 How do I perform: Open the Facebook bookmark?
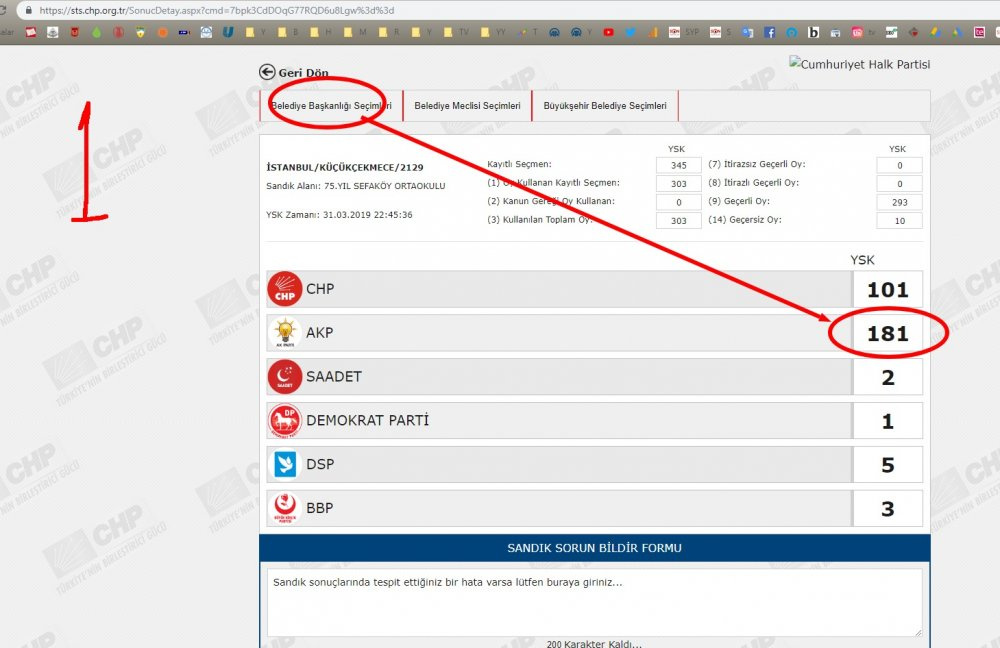tap(770, 32)
